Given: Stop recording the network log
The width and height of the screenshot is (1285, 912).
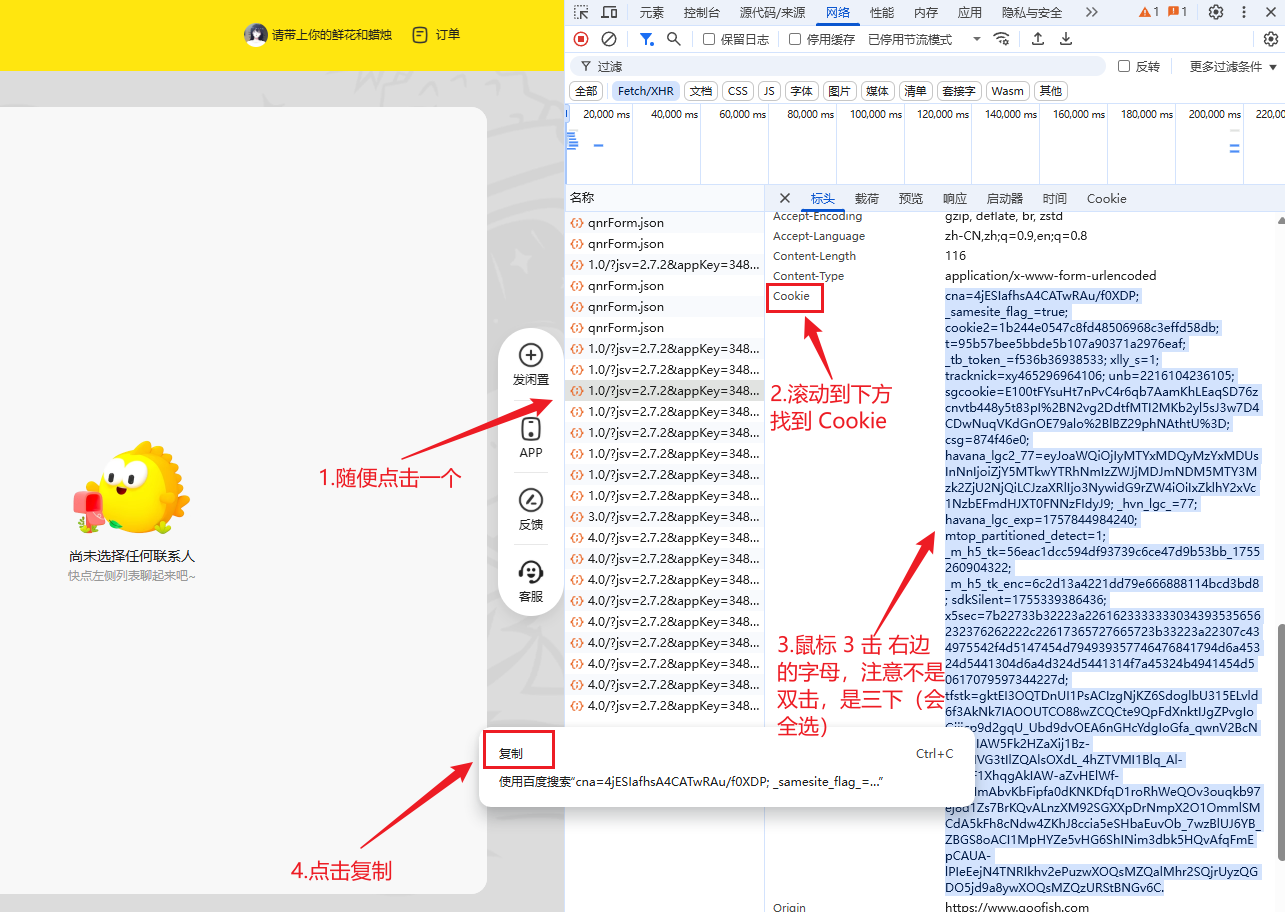Looking at the screenshot, I should (x=581, y=39).
